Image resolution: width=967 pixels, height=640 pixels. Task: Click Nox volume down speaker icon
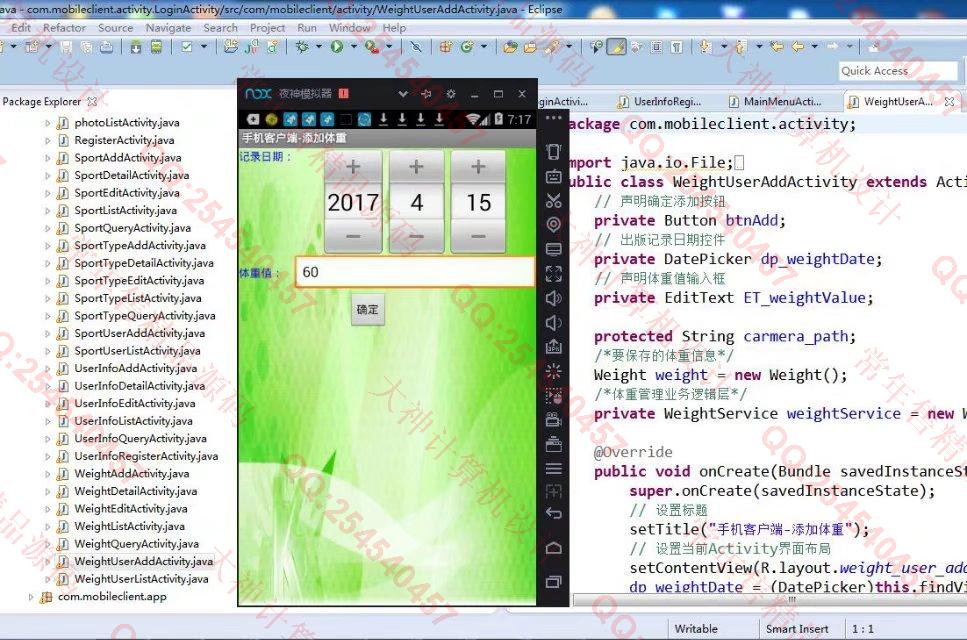(553, 322)
